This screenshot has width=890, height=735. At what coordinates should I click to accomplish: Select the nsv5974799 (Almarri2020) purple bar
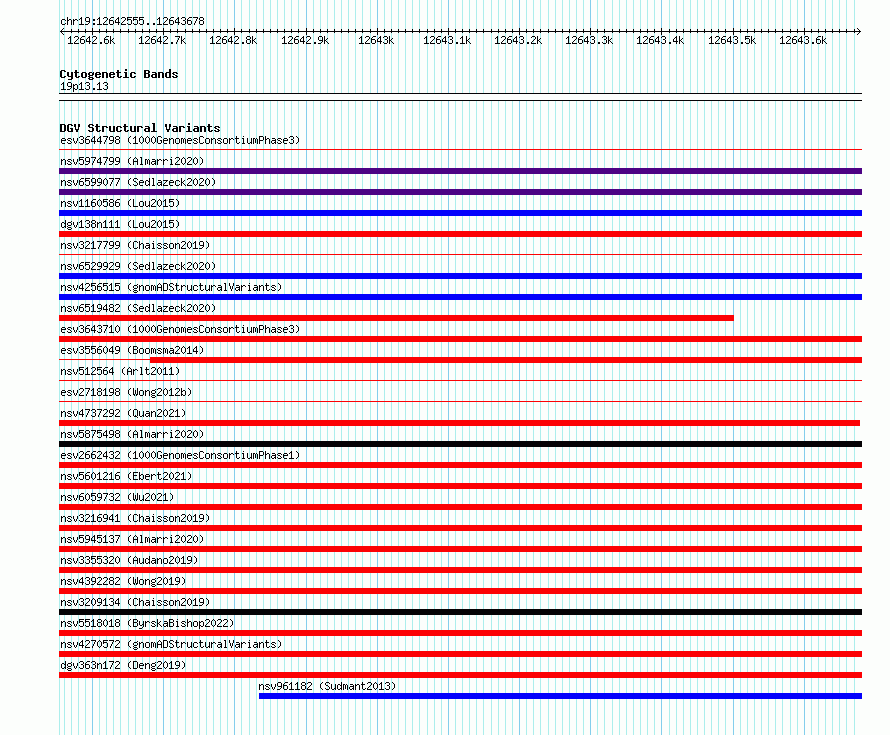460,171
